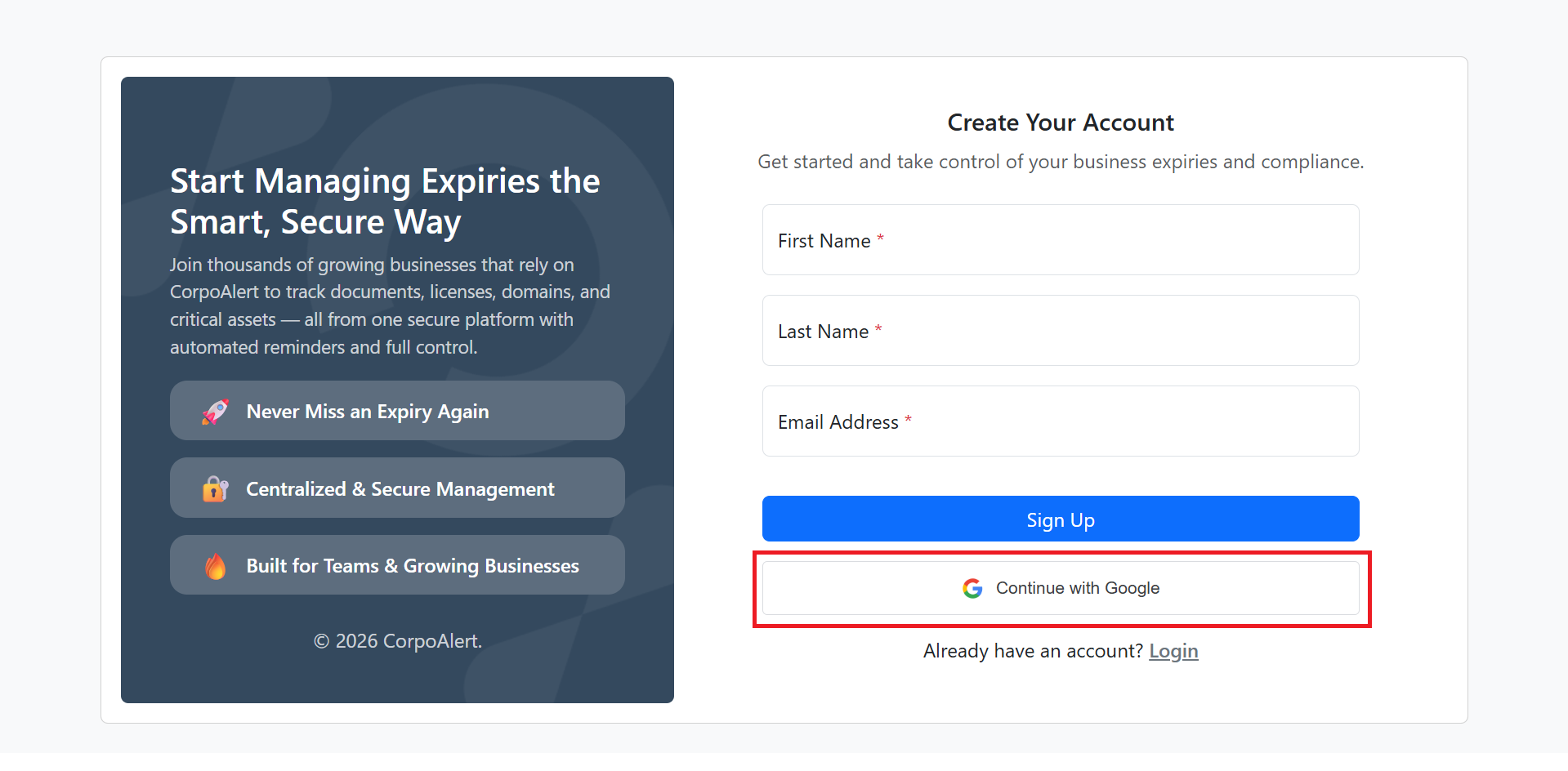This screenshot has width=1568, height=771.
Task: Click the red asterisk next to First Name
Action: [x=880, y=239]
